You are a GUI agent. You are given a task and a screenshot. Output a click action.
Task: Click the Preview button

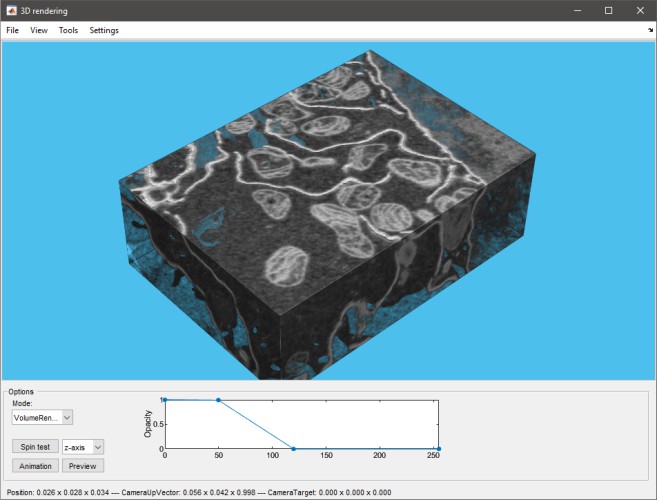(x=82, y=466)
